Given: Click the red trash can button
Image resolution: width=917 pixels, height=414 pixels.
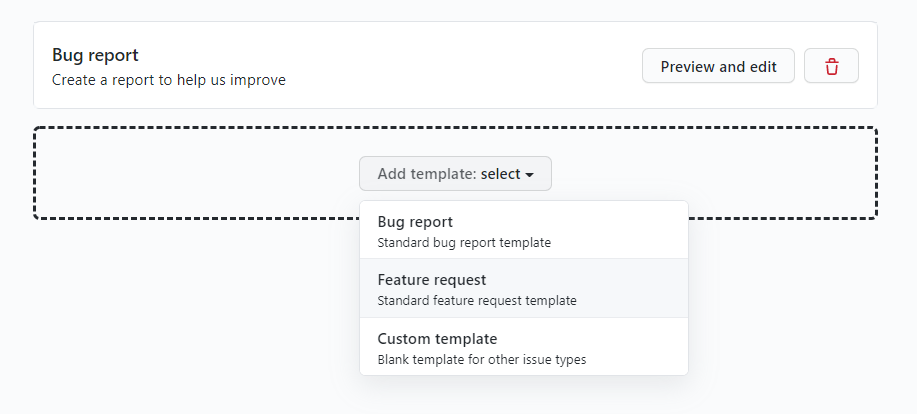Looking at the screenshot, I should (x=831, y=66).
